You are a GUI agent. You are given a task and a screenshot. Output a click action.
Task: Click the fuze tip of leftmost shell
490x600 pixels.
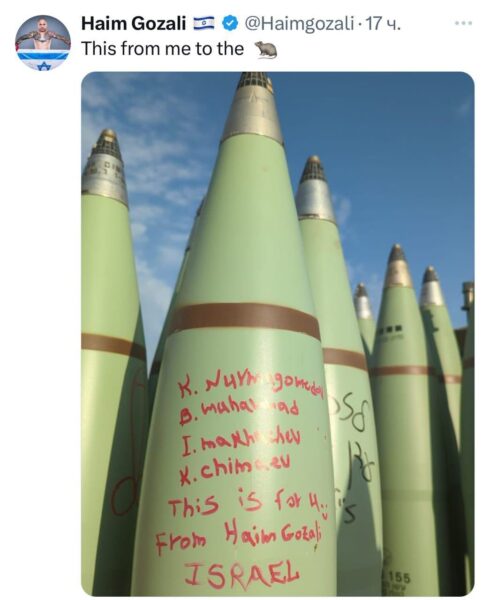(104, 168)
